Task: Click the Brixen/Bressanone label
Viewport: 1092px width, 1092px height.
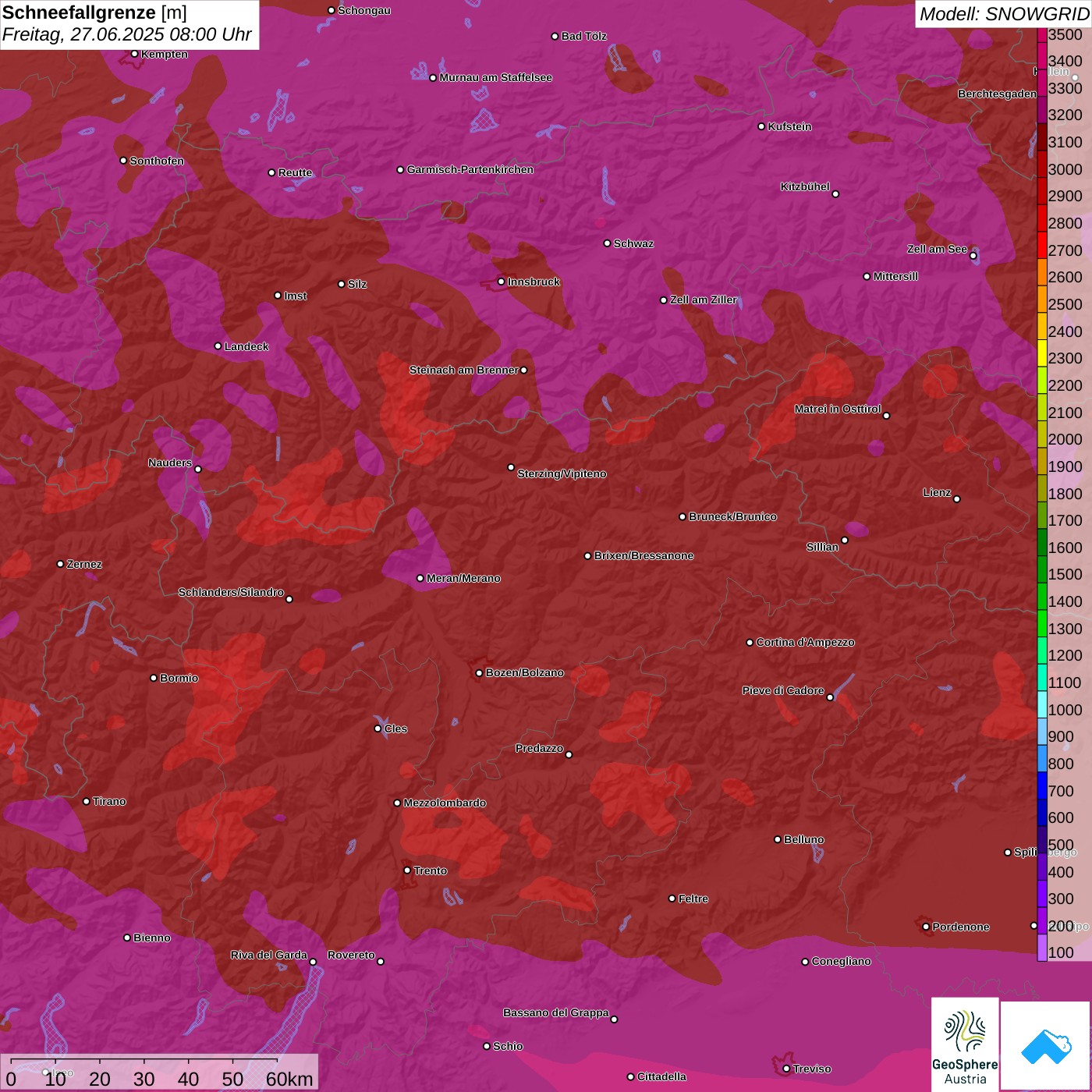Action: (x=643, y=555)
